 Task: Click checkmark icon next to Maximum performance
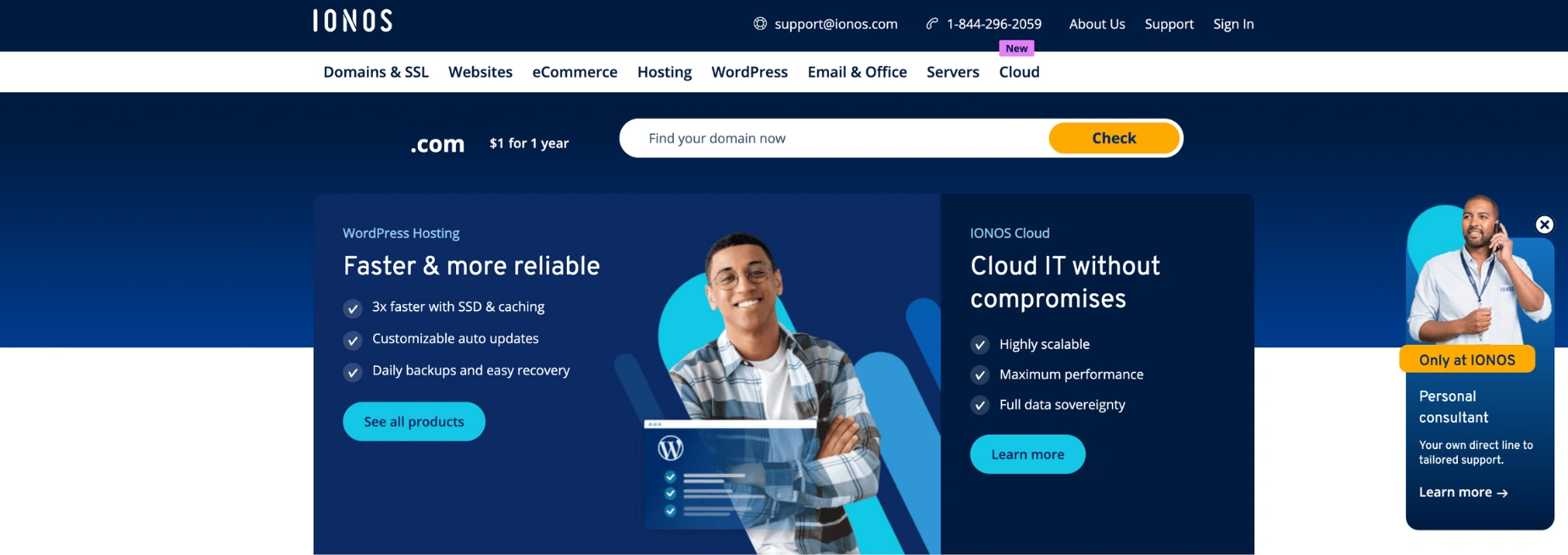pos(980,375)
